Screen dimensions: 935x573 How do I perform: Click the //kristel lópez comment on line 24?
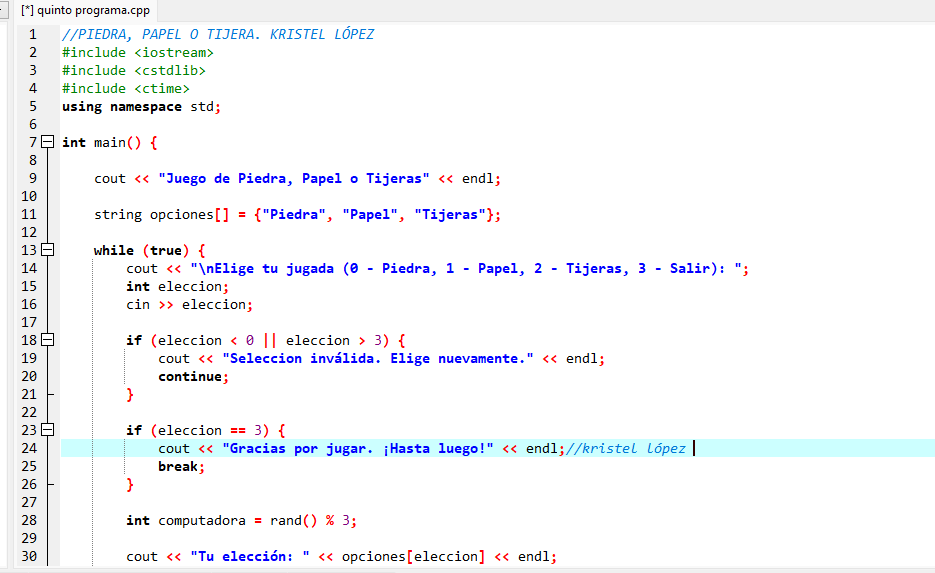(x=626, y=448)
